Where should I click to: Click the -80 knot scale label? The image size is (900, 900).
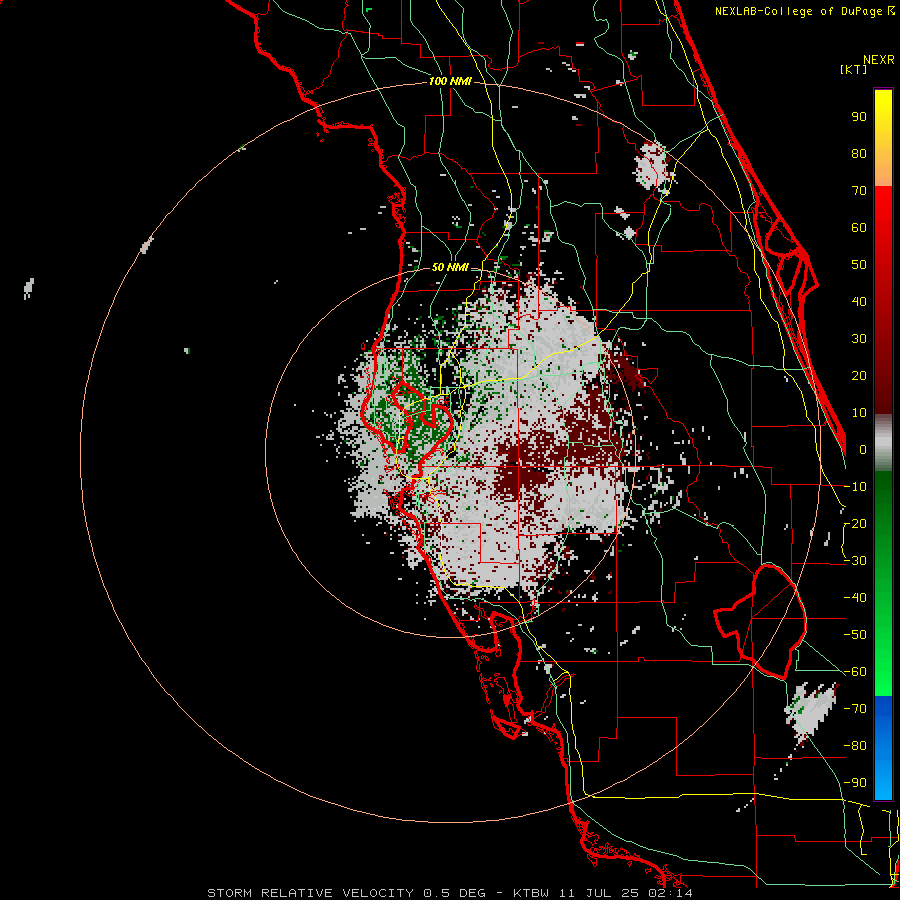pyautogui.click(x=855, y=746)
